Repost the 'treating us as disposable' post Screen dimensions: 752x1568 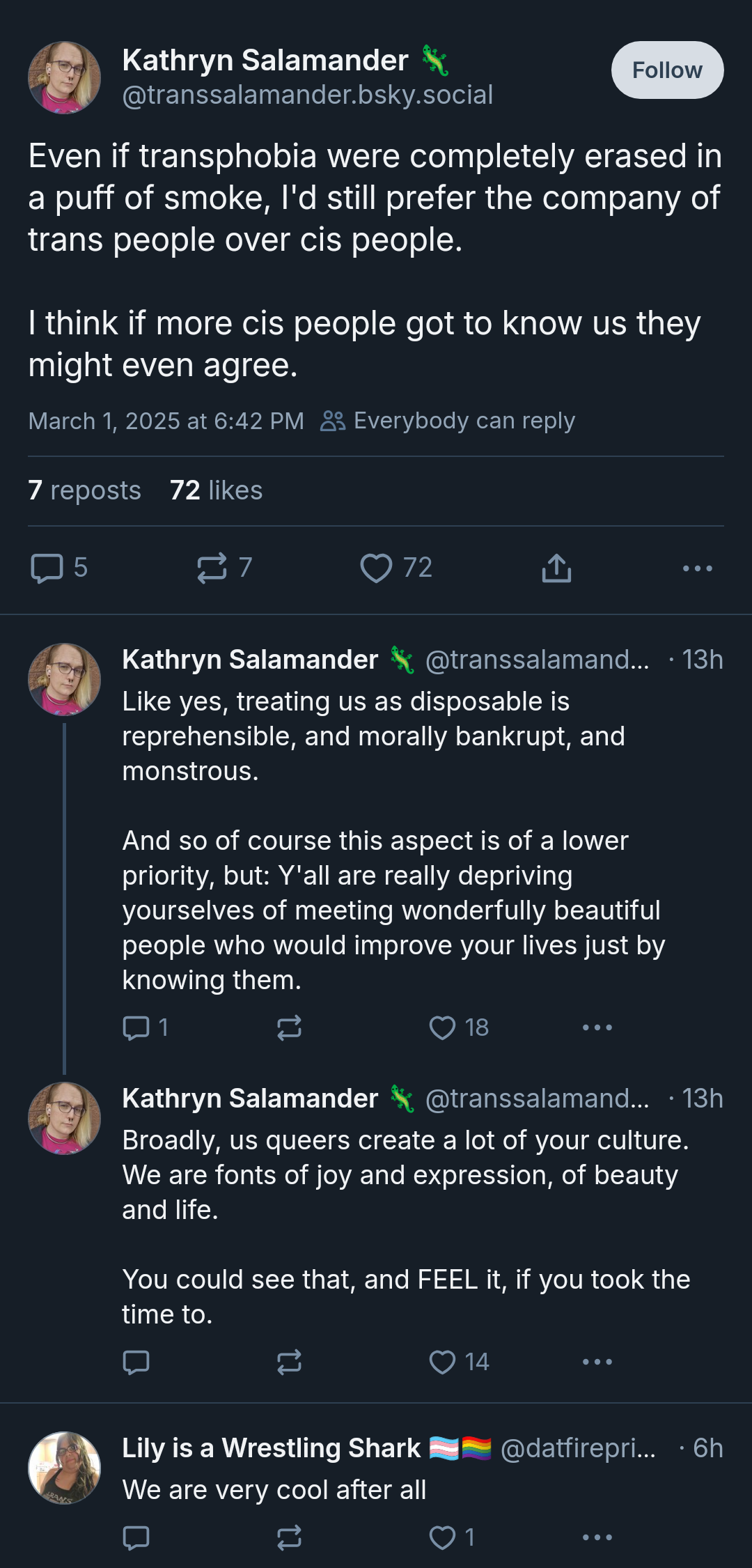289,1027
